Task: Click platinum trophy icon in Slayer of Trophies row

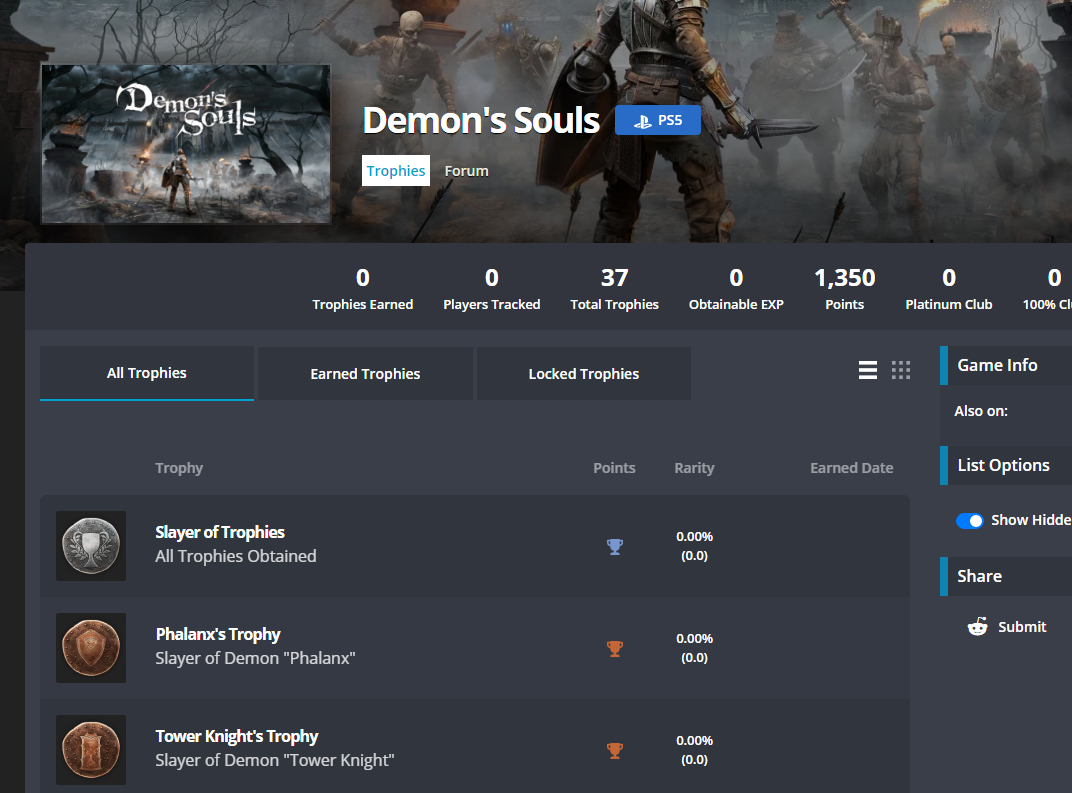Action: point(615,546)
